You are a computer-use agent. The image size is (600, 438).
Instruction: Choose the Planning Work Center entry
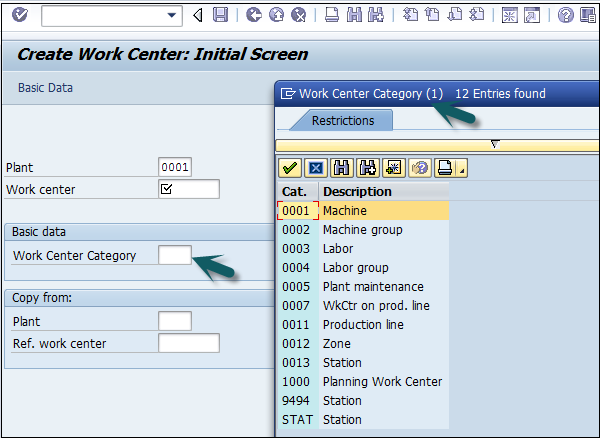(382, 381)
